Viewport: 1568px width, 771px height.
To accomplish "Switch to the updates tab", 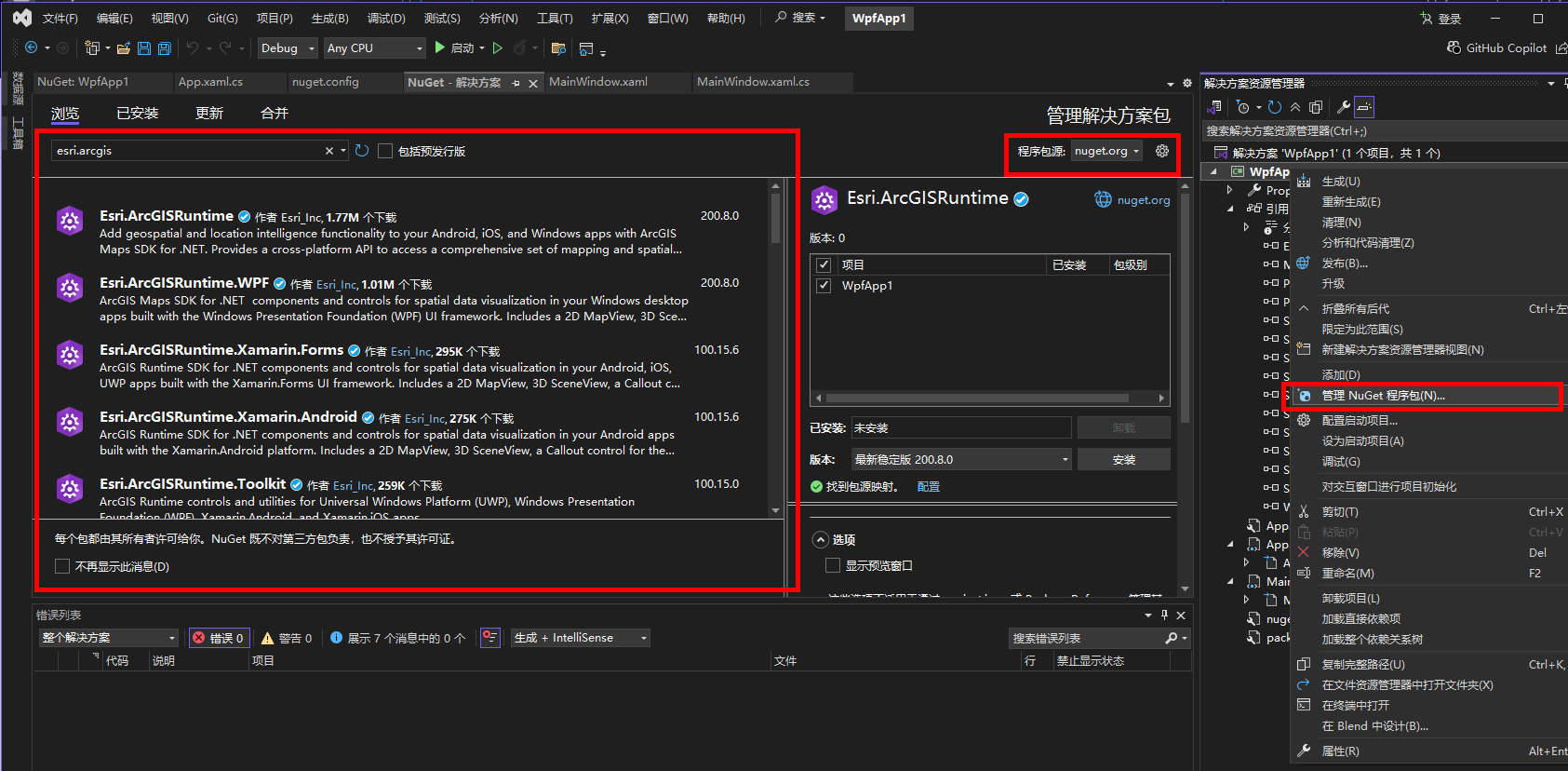I will point(208,114).
